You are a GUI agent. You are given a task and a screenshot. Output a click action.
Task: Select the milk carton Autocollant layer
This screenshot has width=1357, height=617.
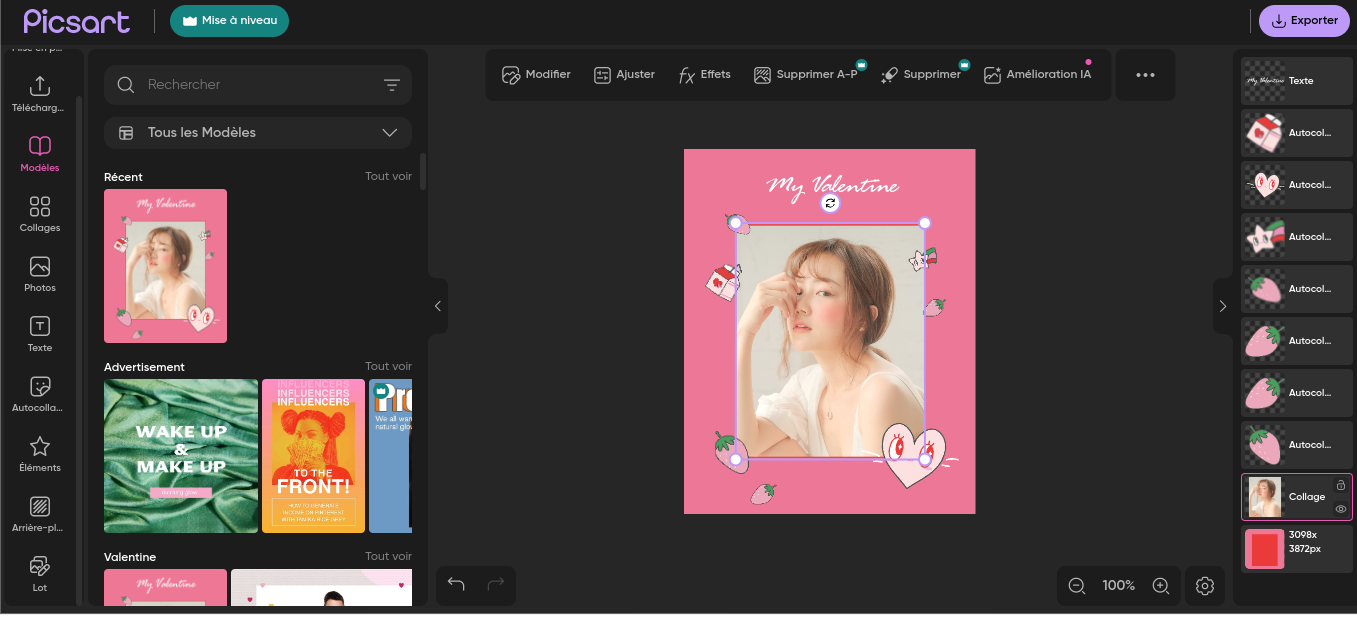point(1297,133)
